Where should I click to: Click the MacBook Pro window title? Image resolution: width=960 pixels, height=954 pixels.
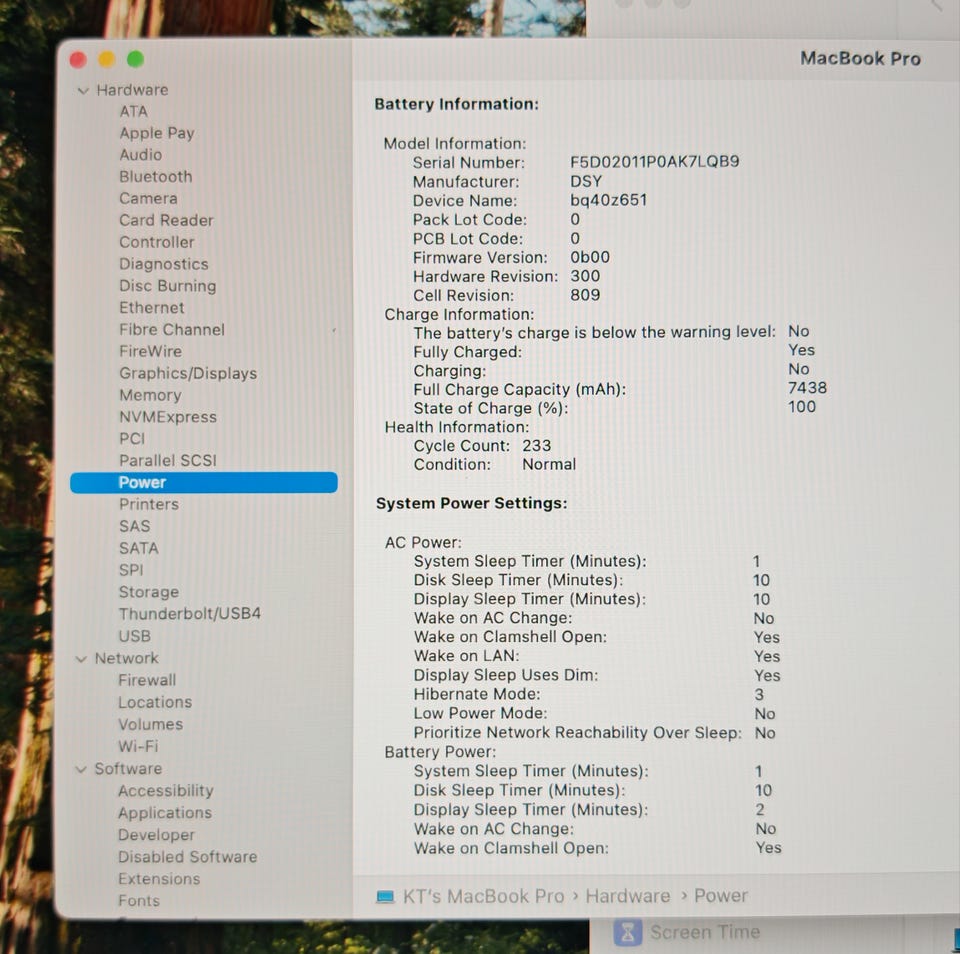pos(861,58)
